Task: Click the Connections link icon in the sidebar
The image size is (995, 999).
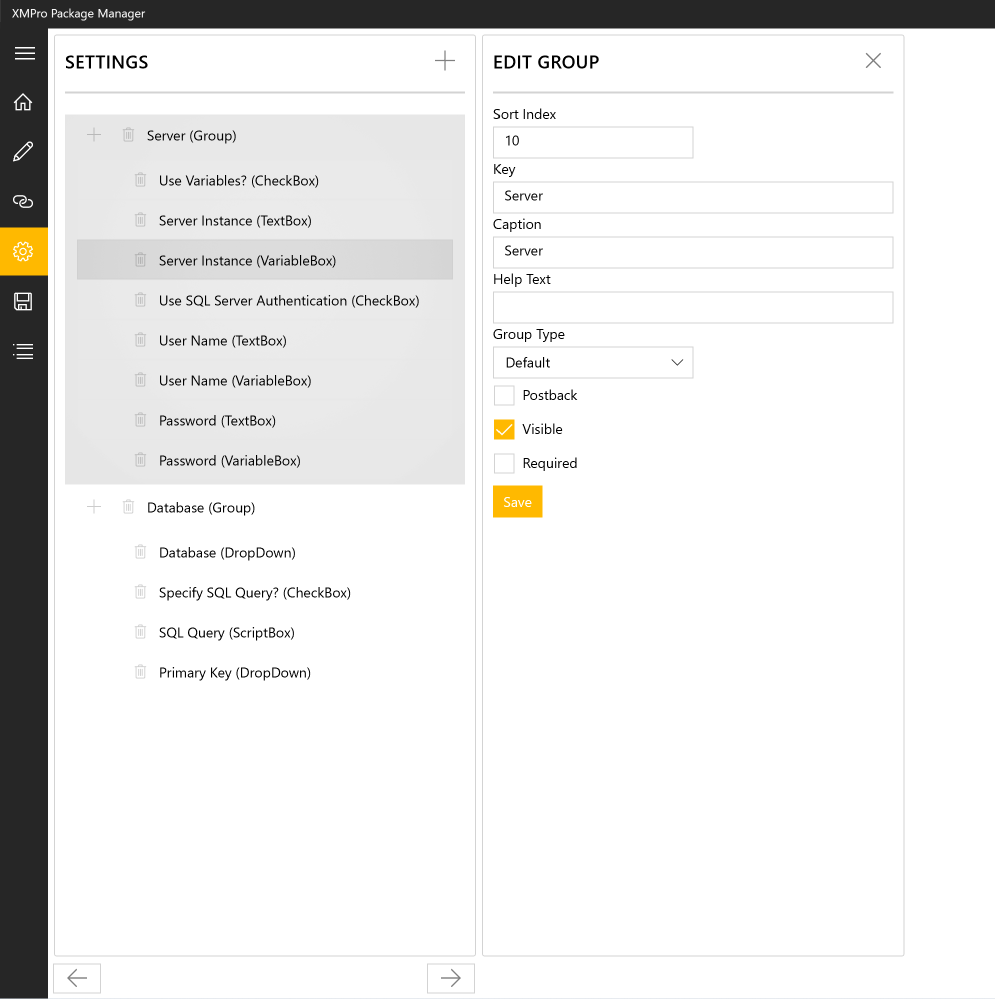Action: click(x=24, y=201)
